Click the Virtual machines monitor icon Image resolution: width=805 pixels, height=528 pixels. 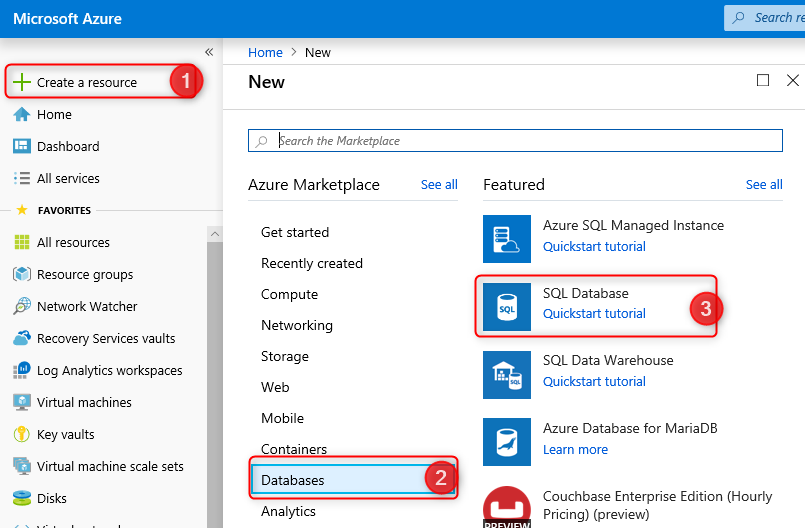pyautogui.click(x=22, y=402)
